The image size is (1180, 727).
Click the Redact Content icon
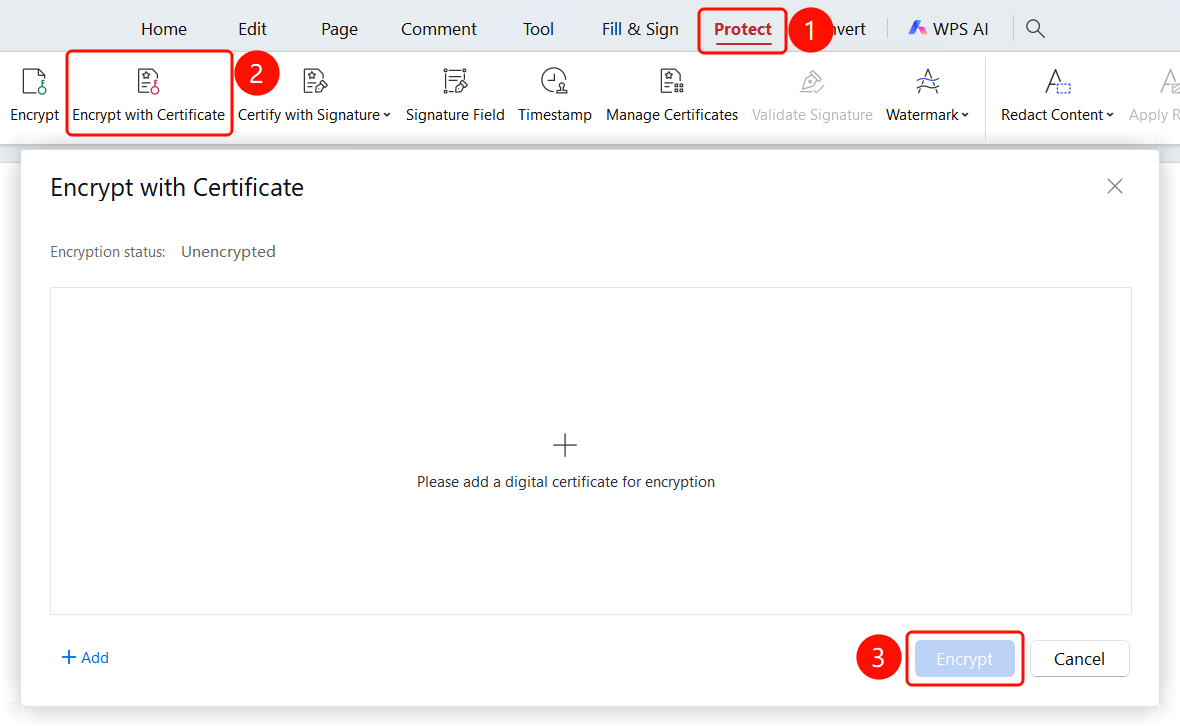tap(1057, 81)
